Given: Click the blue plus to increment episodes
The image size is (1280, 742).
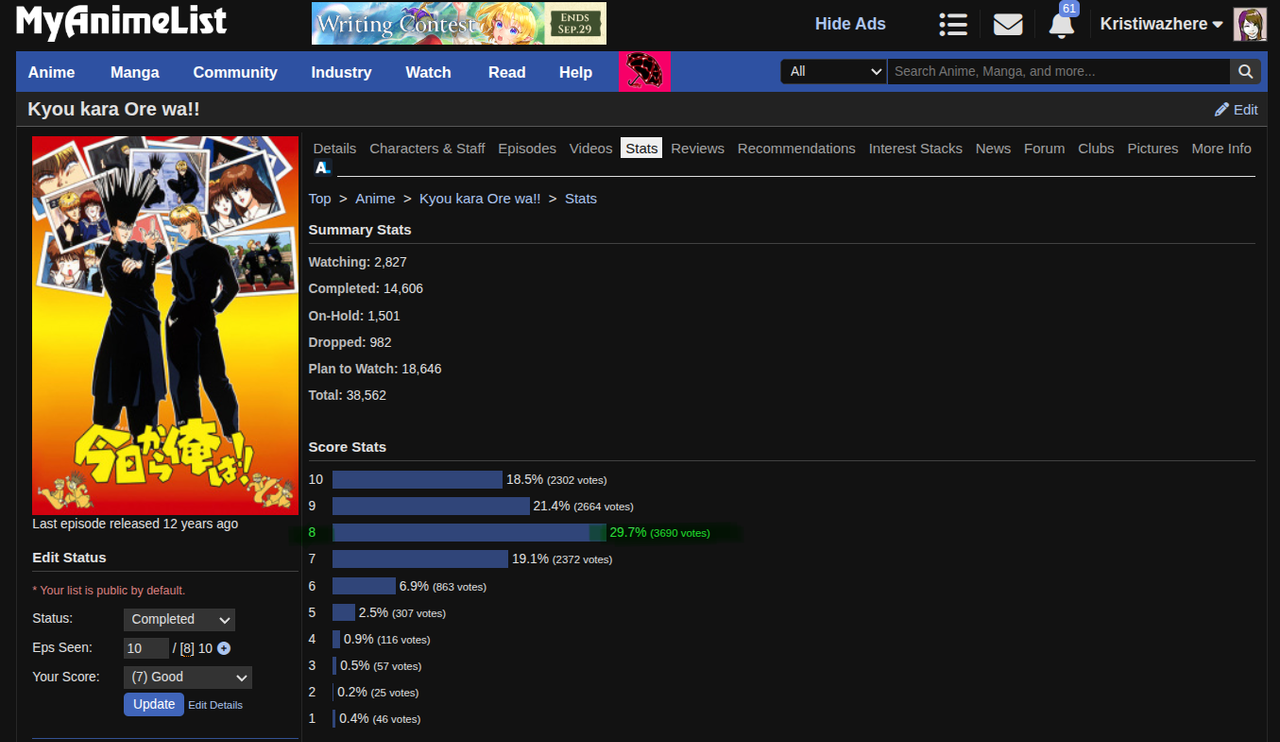Looking at the screenshot, I should [224, 648].
